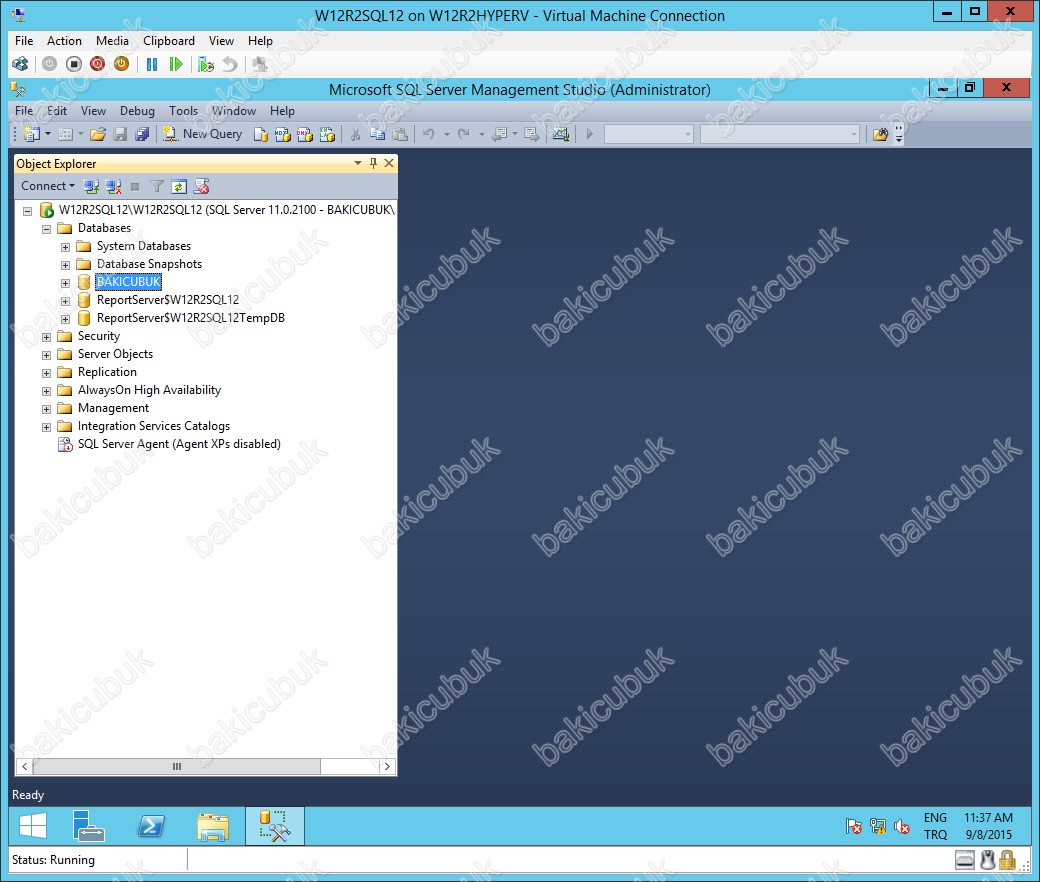
Task: Expand the ReportServer$W12R2SQL12 database
Action: click(65, 300)
